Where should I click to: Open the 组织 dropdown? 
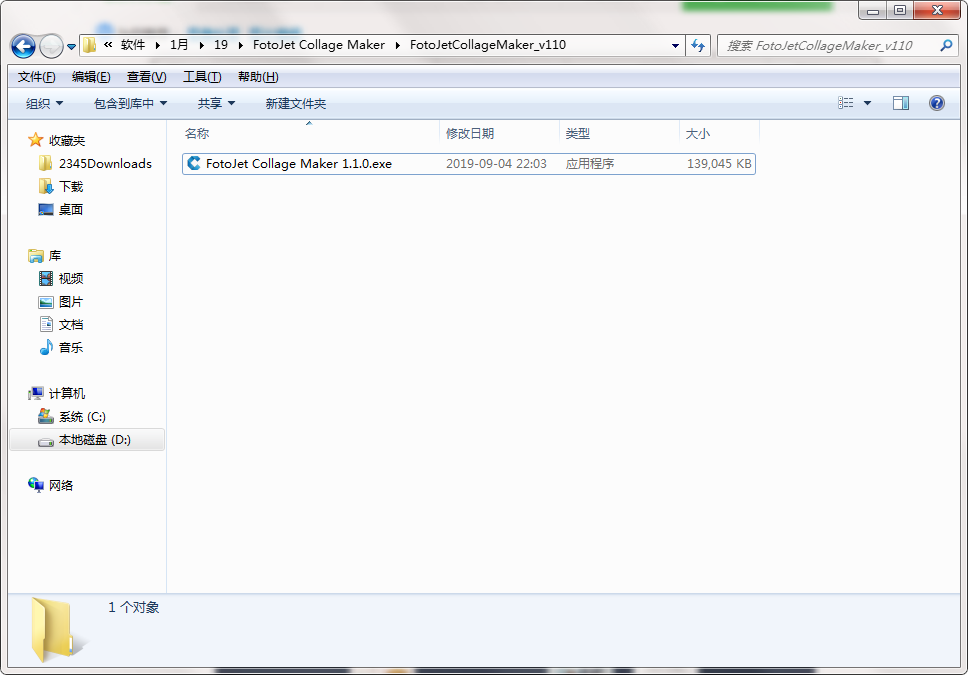point(44,103)
